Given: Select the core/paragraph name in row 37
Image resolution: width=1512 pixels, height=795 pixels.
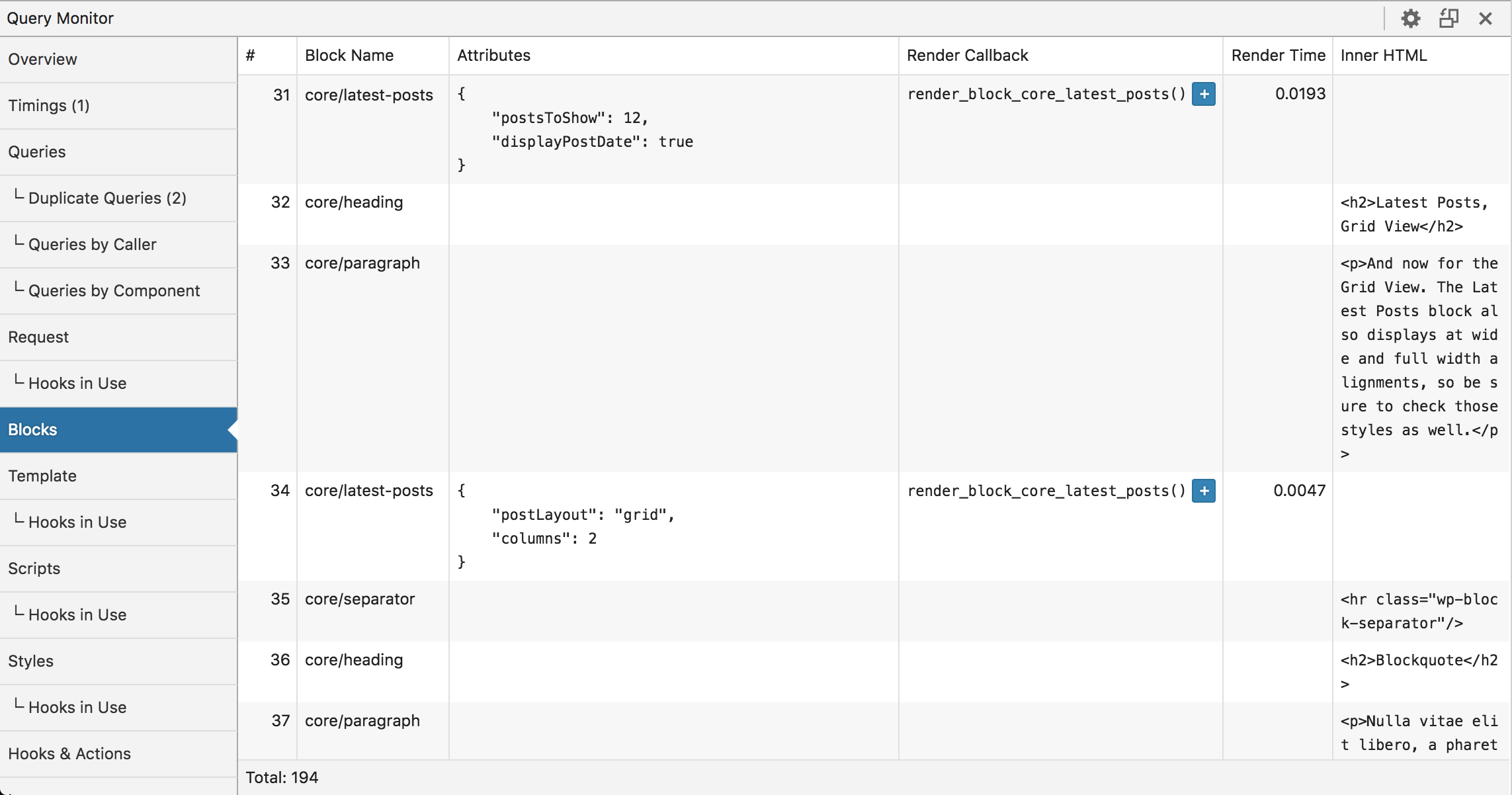Looking at the screenshot, I should tap(362, 721).
